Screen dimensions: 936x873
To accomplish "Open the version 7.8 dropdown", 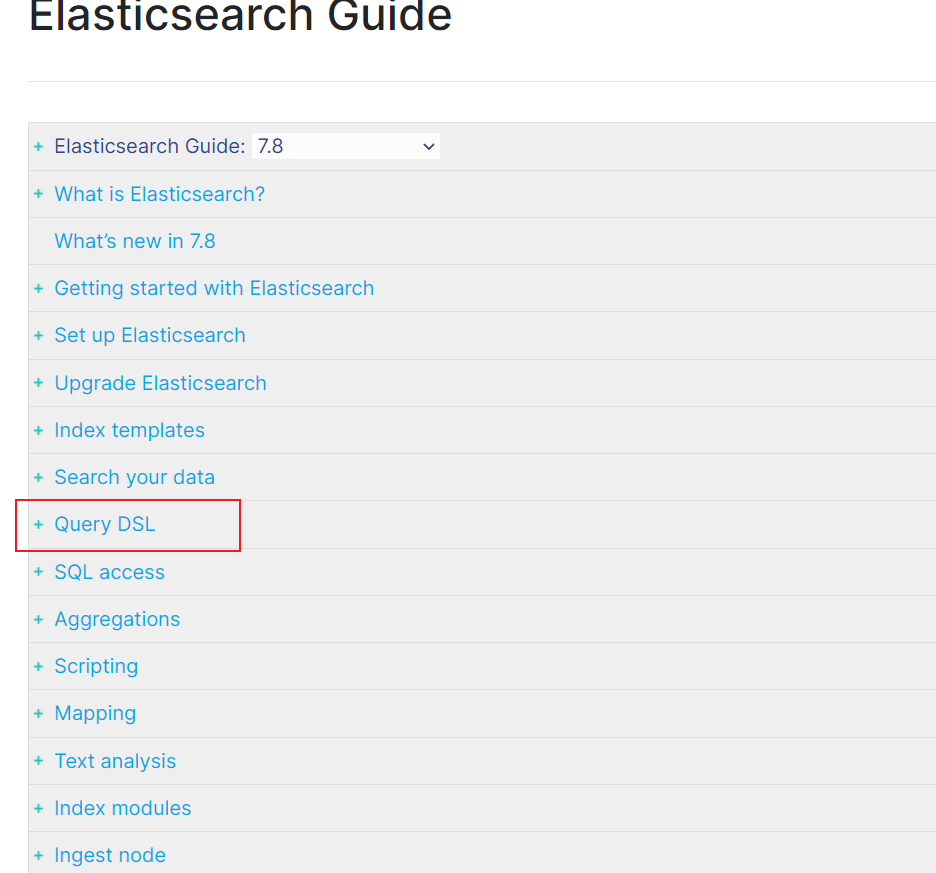I will tap(345, 146).
